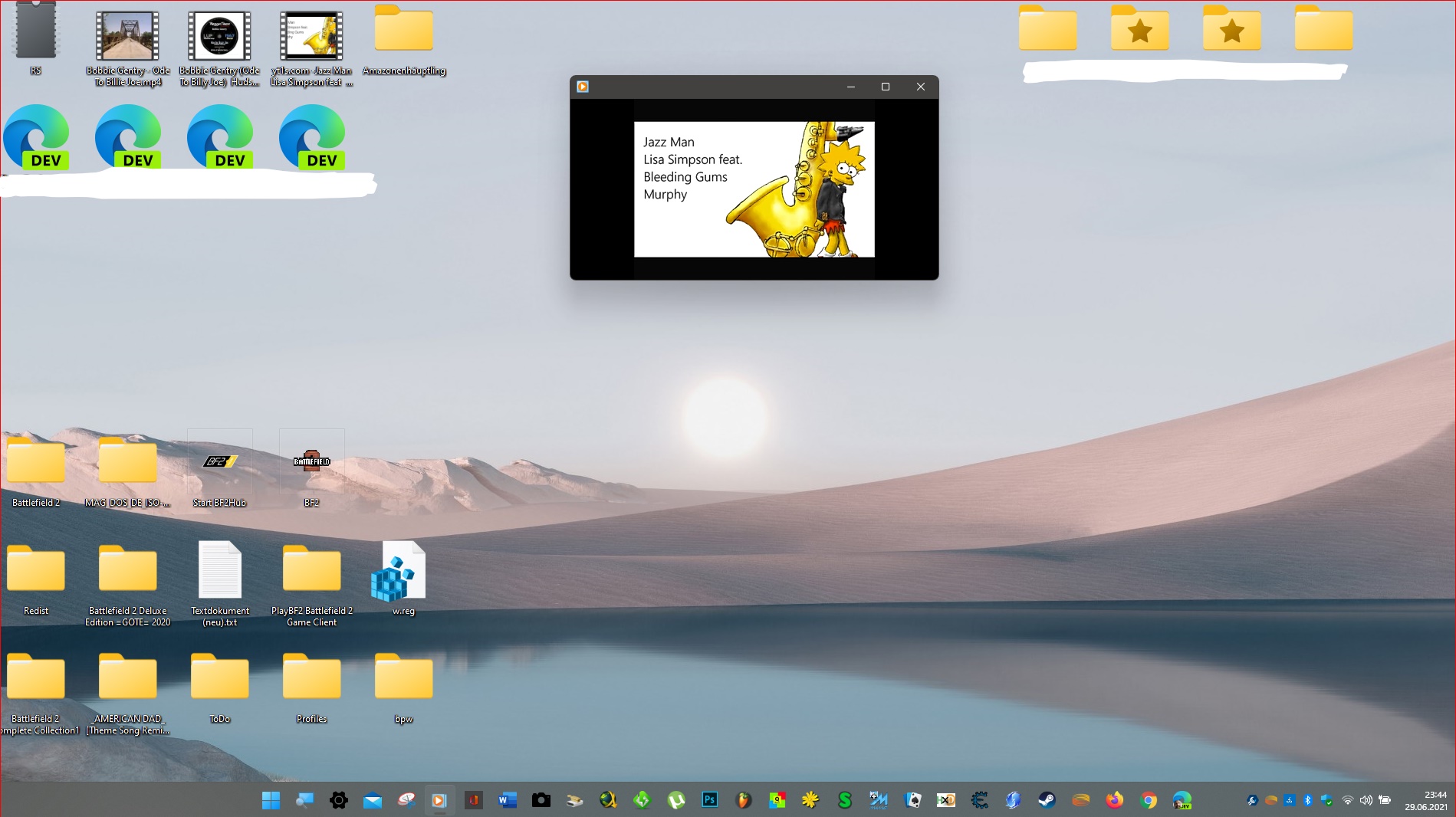Open Photoshop from the taskbar
Image resolution: width=1456 pixels, height=817 pixels.
pyautogui.click(x=709, y=800)
